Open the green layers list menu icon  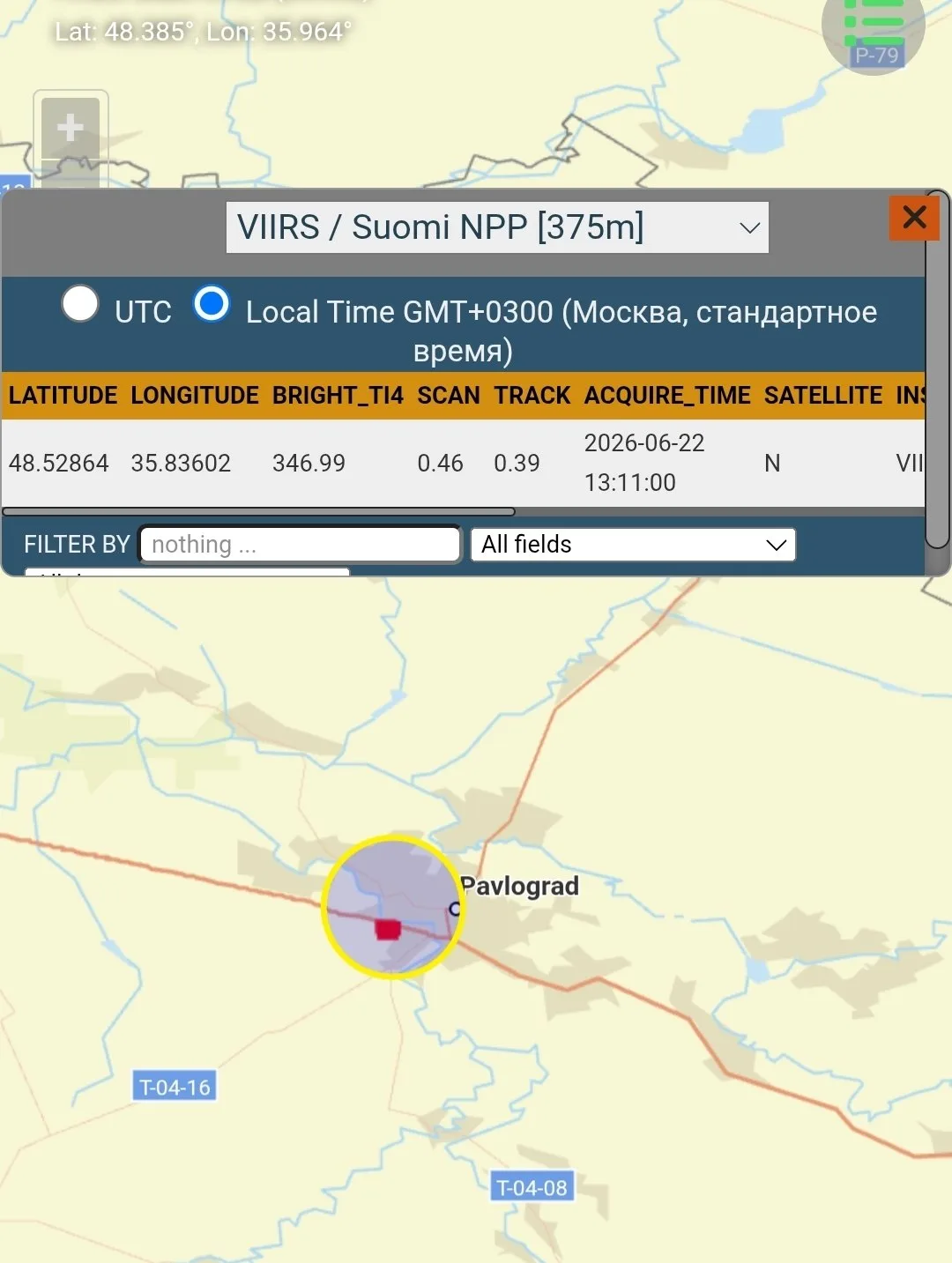click(x=874, y=25)
